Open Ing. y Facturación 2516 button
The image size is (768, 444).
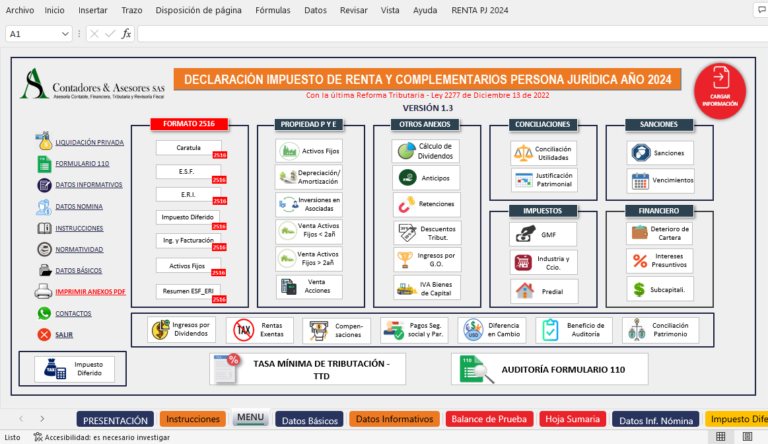pyautogui.click(x=188, y=241)
